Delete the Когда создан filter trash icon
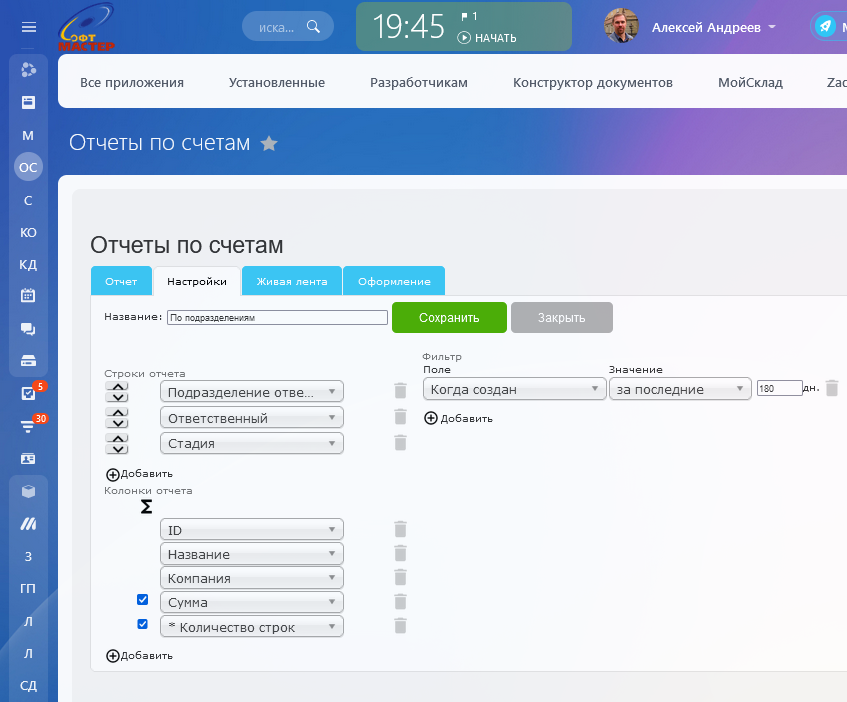 tap(832, 388)
